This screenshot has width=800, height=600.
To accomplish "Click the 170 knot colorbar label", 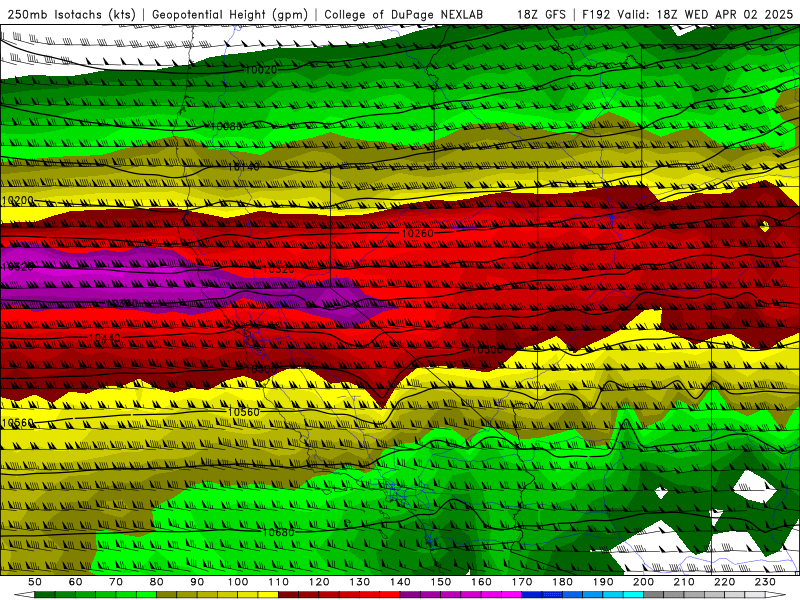I will [522, 582].
